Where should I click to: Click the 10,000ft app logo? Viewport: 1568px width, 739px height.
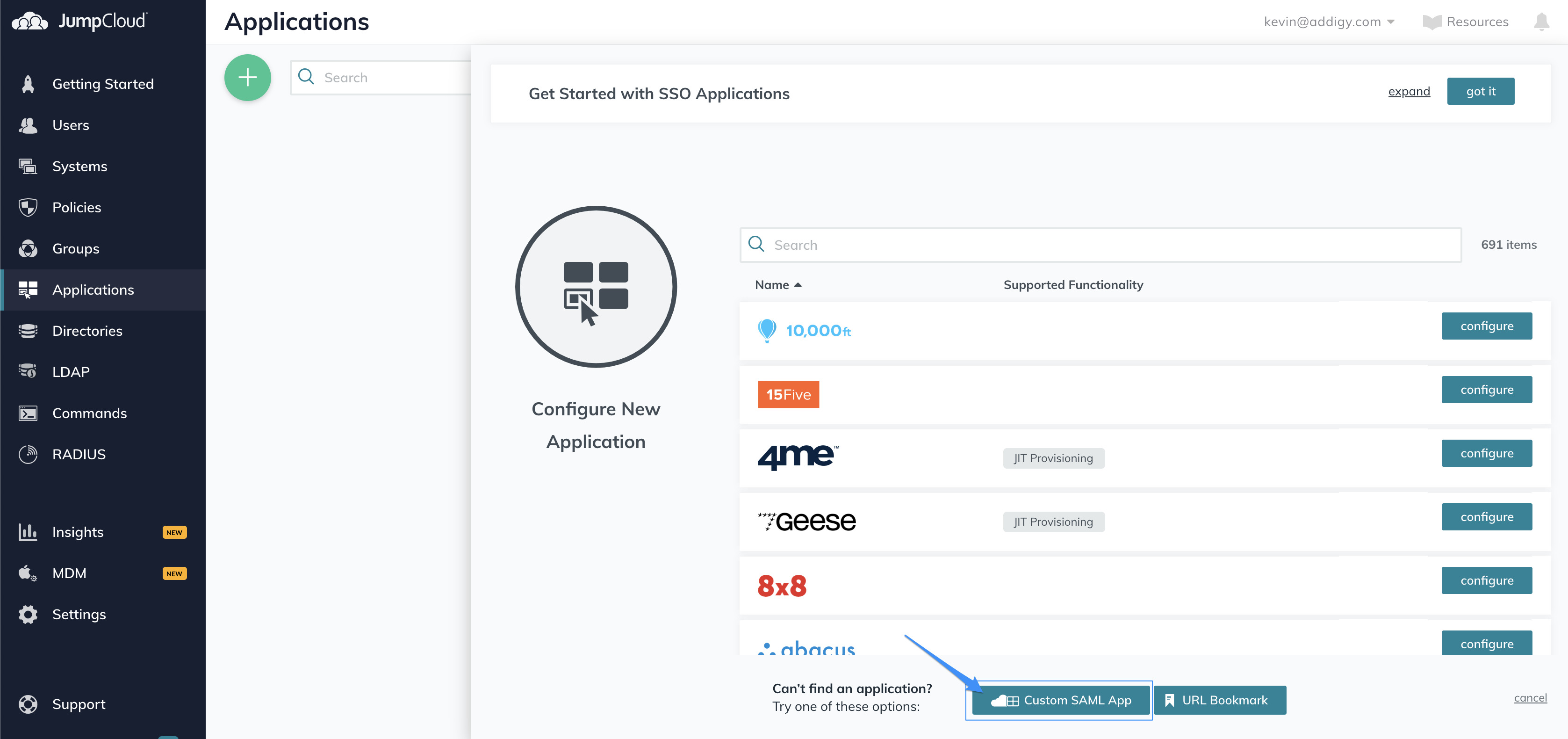[804, 331]
